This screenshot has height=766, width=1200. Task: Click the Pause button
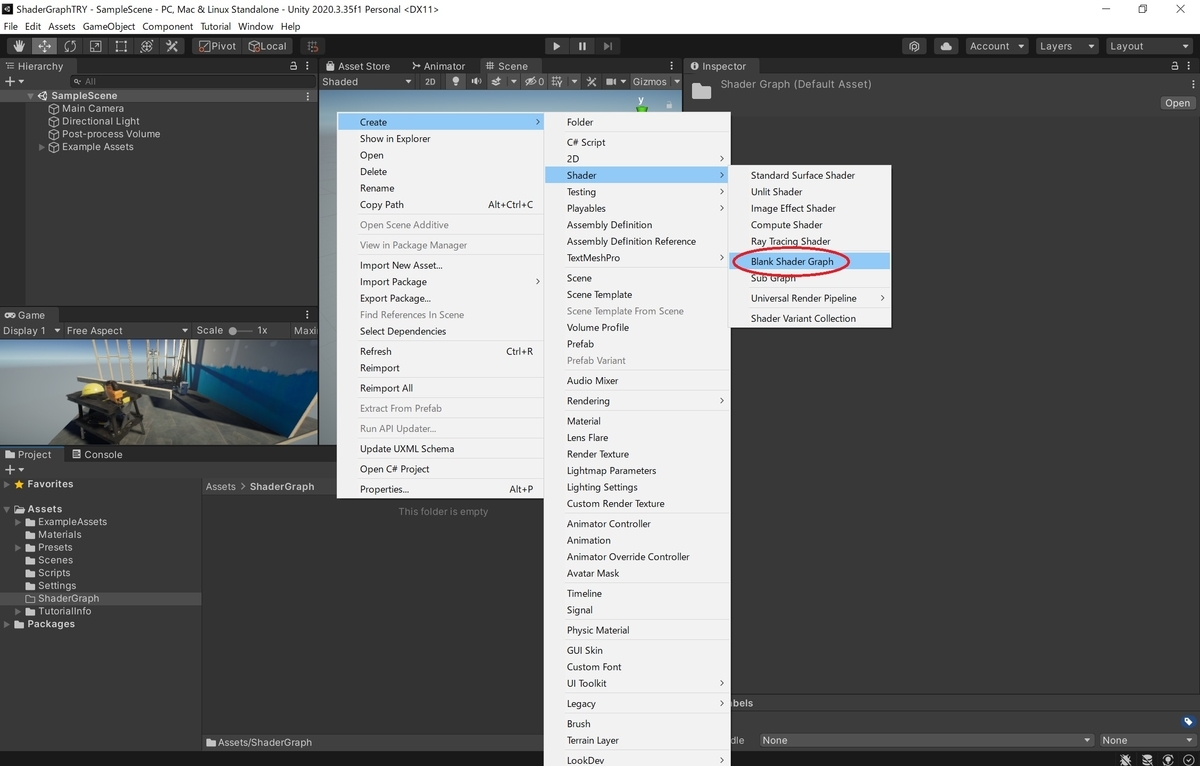pos(582,46)
